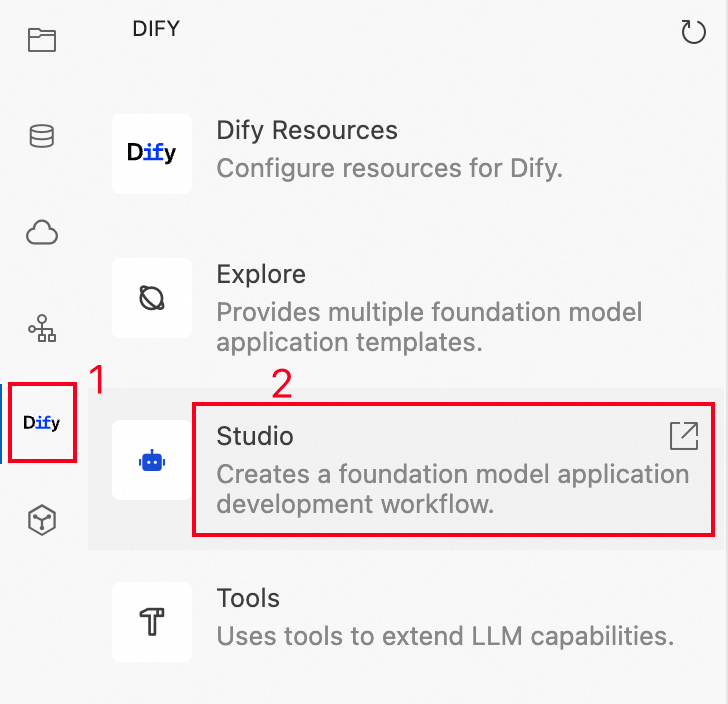Click the Dify Resources logo thumbnail
Screen dimensions: 728x704
click(151, 153)
